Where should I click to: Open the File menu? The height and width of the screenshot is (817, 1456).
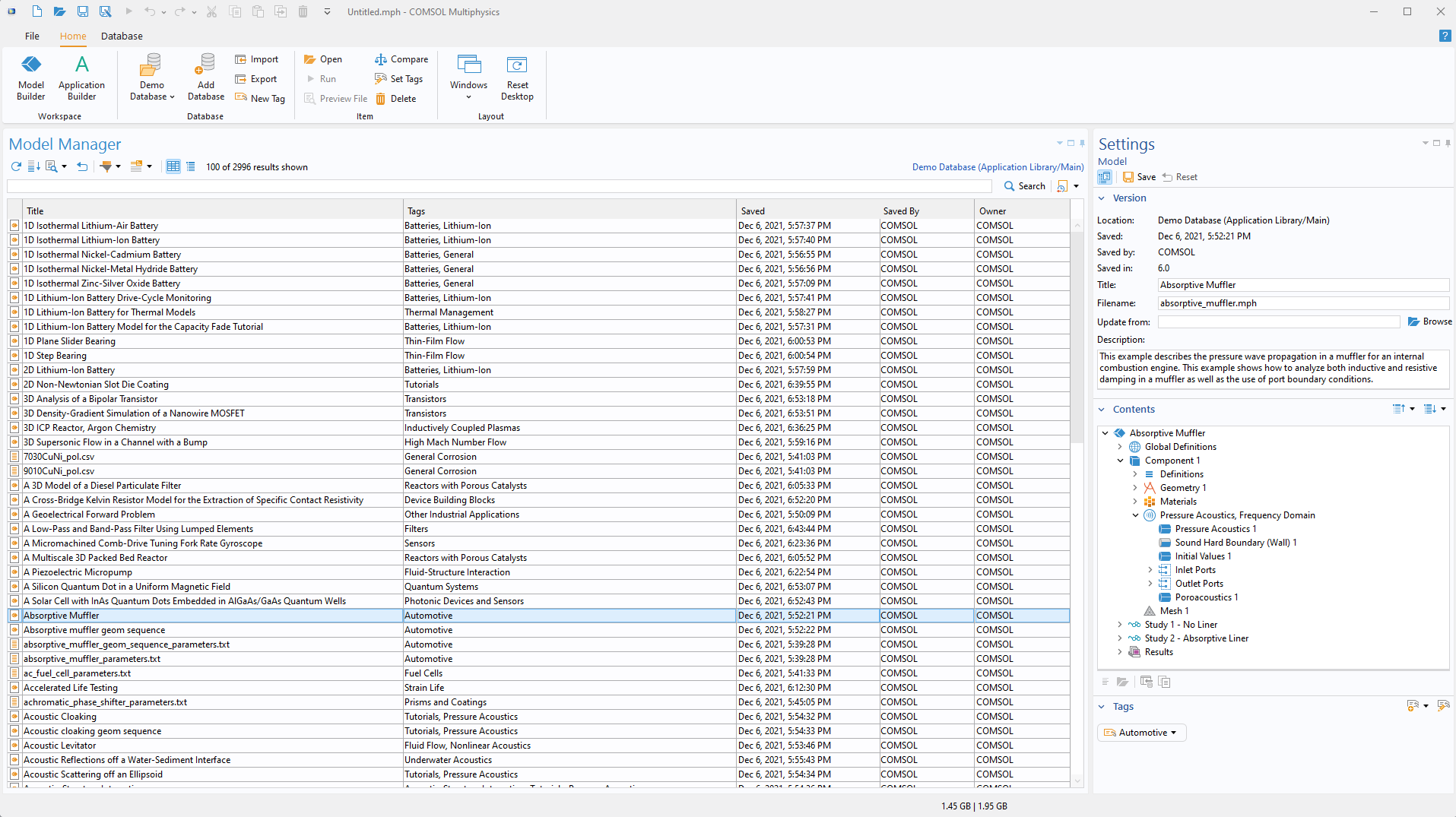[32, 36]
